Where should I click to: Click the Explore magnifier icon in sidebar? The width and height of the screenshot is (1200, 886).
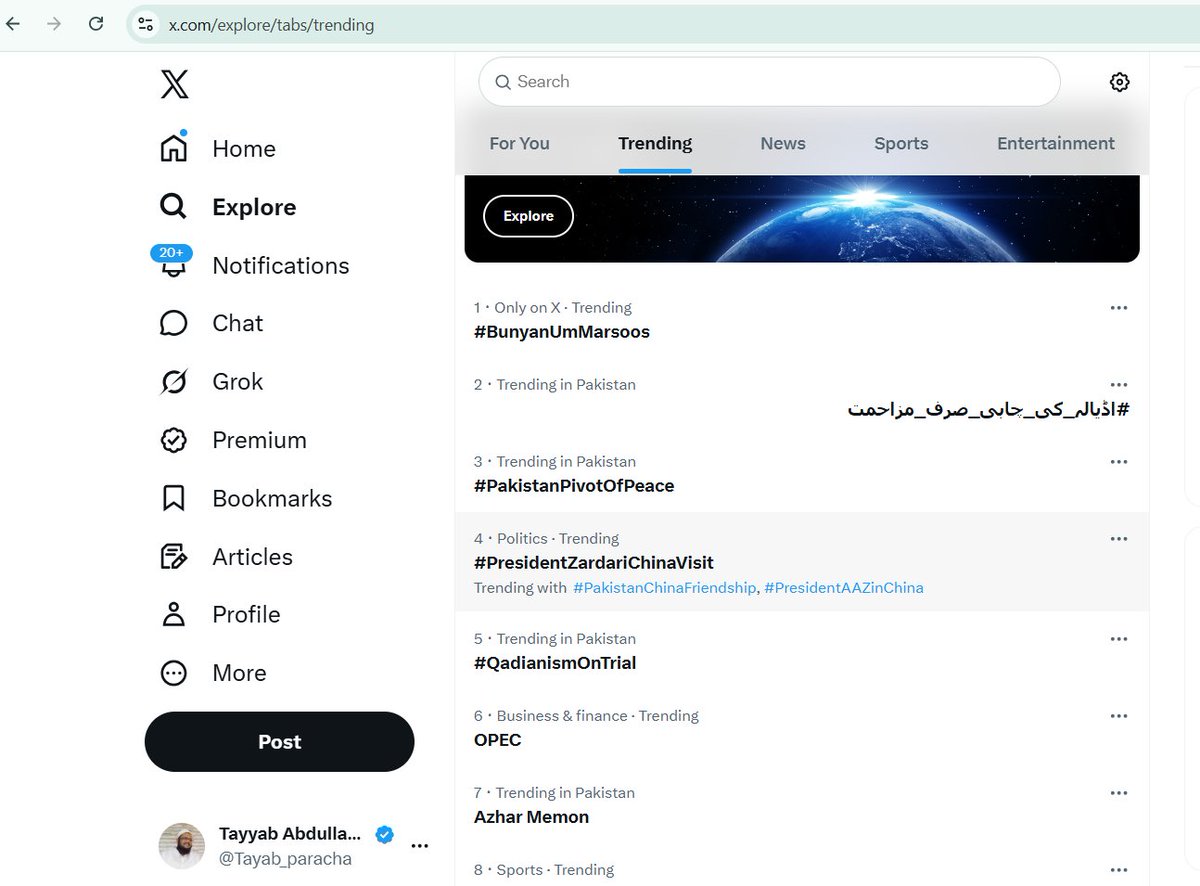(x=174, y=207)
